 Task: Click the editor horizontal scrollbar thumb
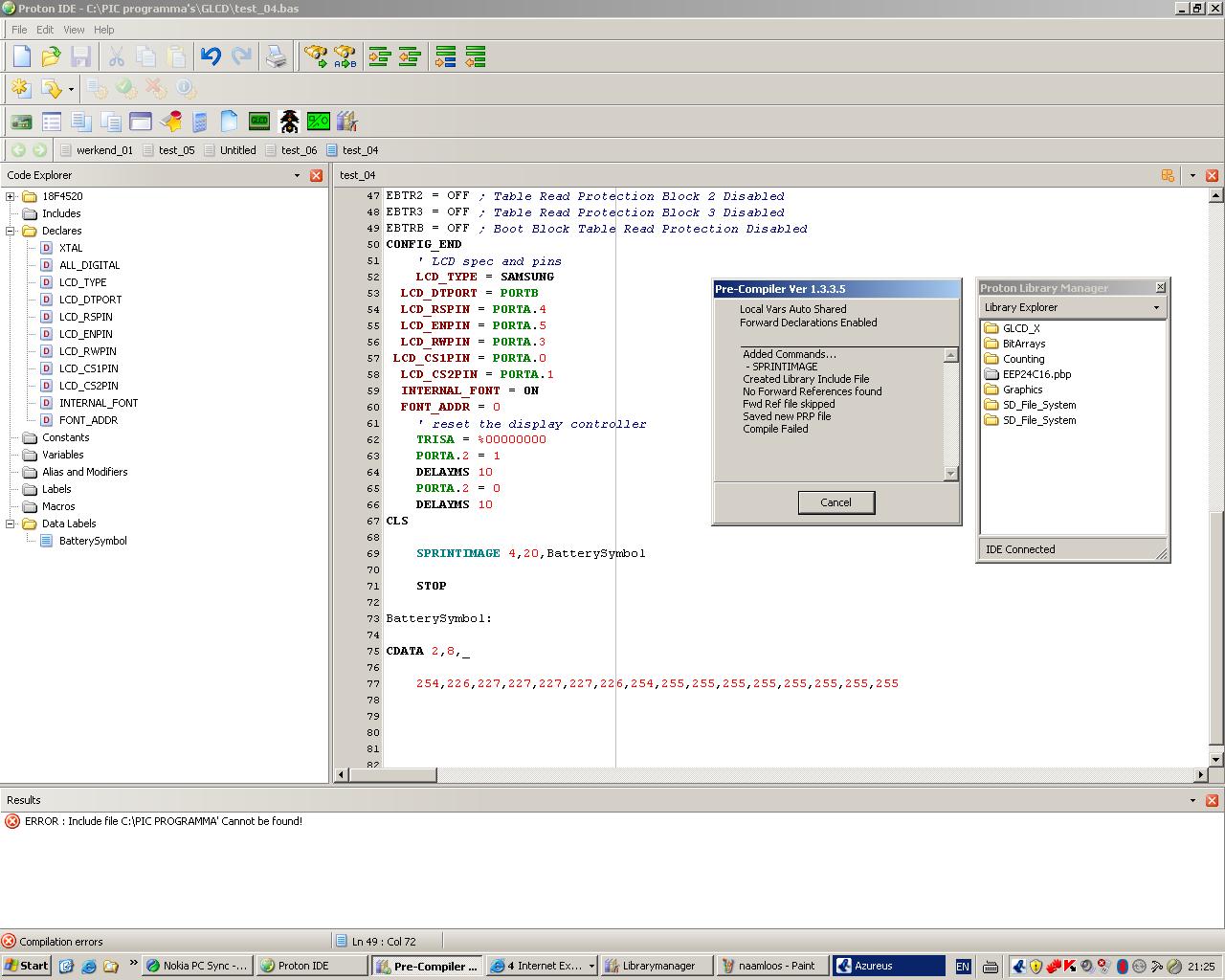(x=392, y=774)
